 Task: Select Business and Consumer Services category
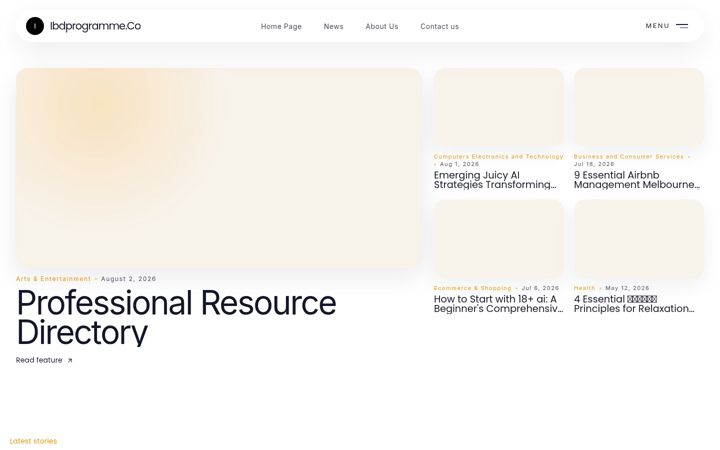[x=629, y=157]
